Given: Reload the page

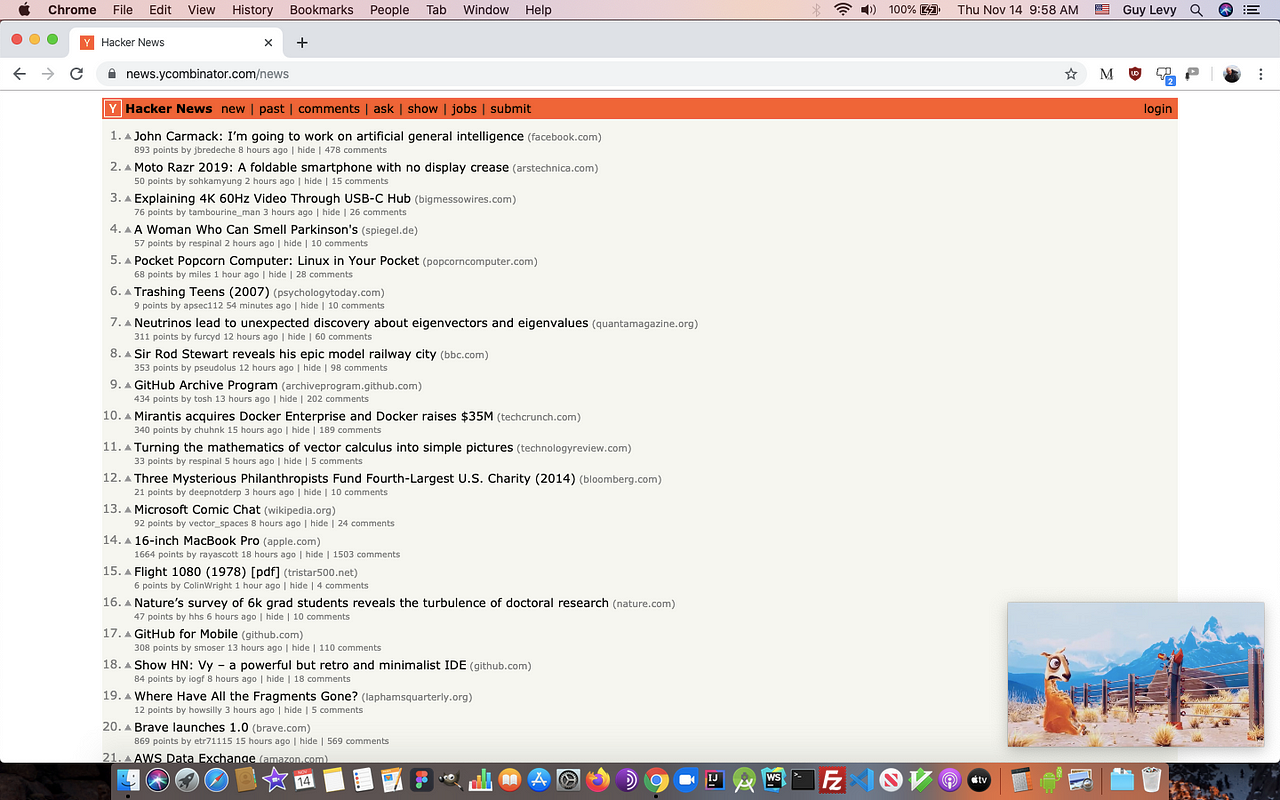Looking at the screenshot, I should pyautogui.click(x=76, y=74).
